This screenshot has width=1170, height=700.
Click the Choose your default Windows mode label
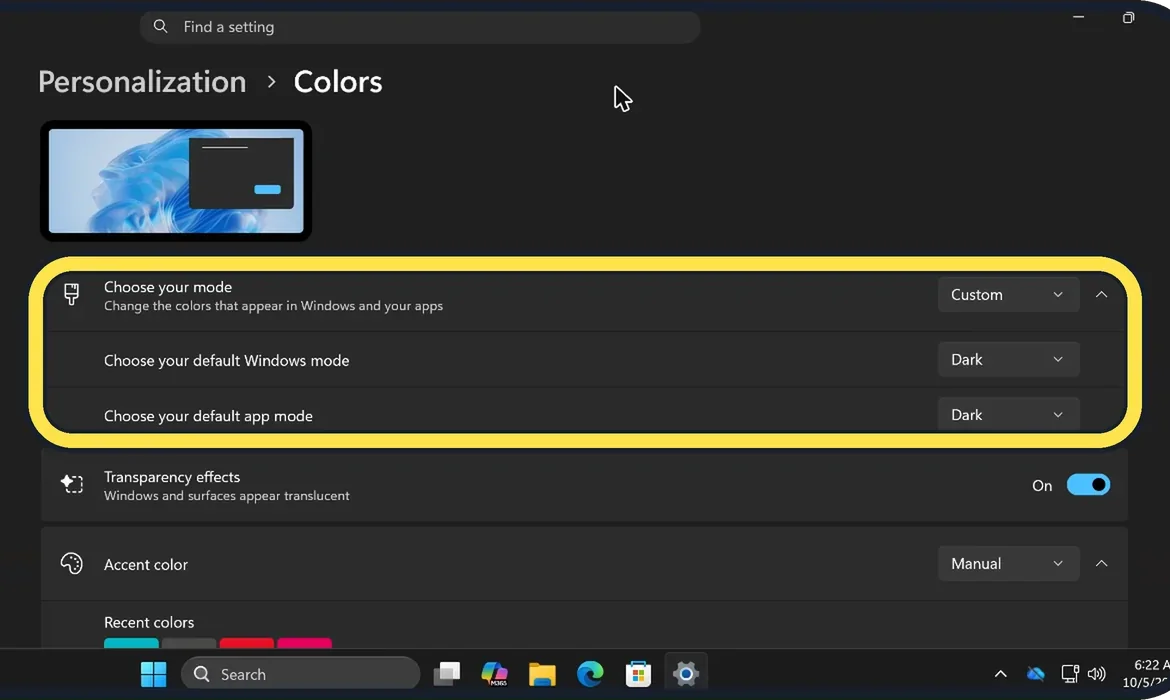point(226,360)
